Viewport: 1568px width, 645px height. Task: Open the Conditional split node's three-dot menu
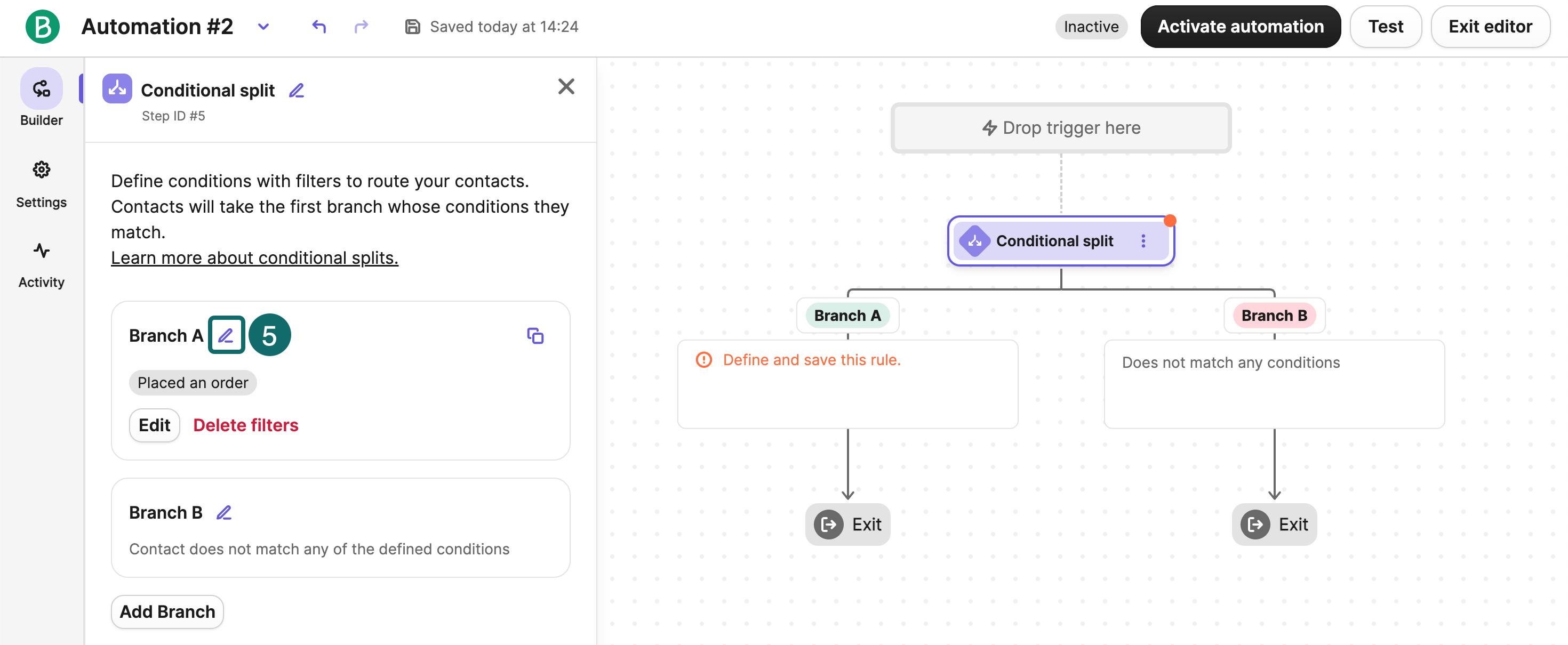tap(1144, 241)
